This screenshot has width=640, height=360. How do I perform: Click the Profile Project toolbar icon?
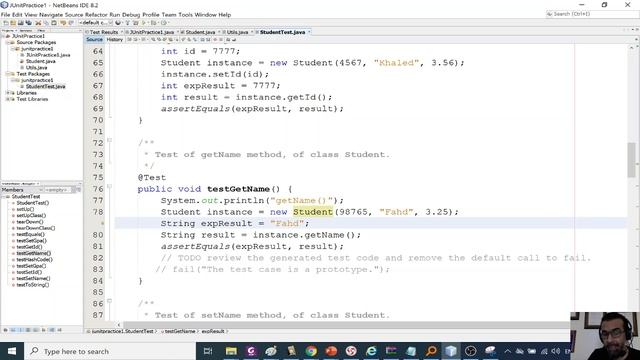coord(164,23)
